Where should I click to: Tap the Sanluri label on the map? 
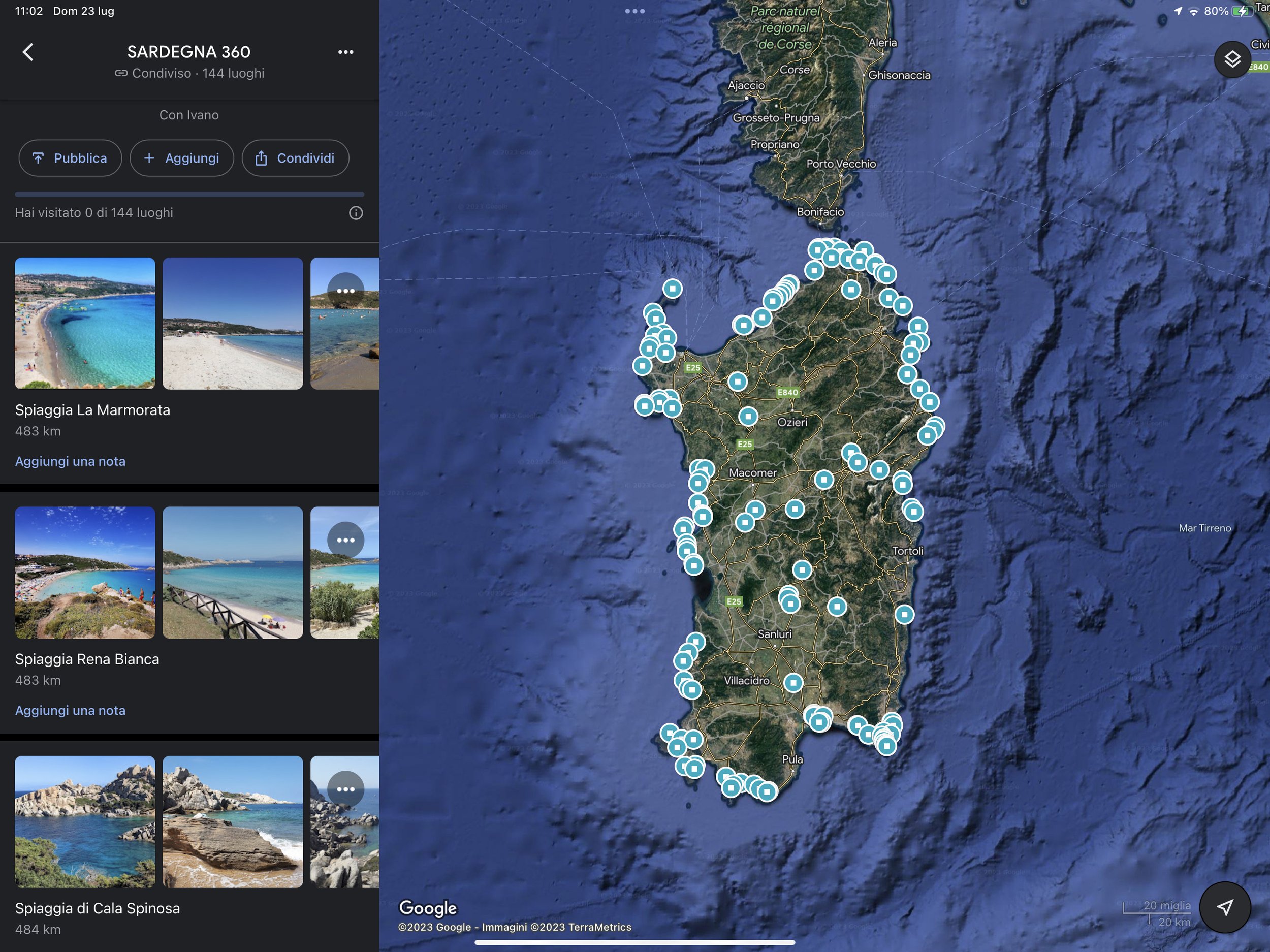tap(775, 634)
